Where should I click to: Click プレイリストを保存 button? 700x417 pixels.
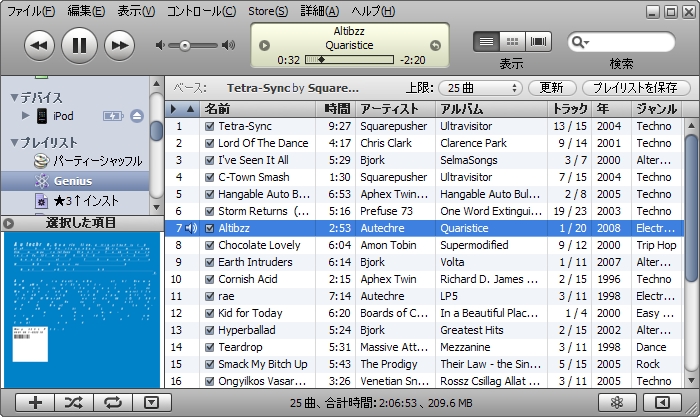tap(635, 88)
